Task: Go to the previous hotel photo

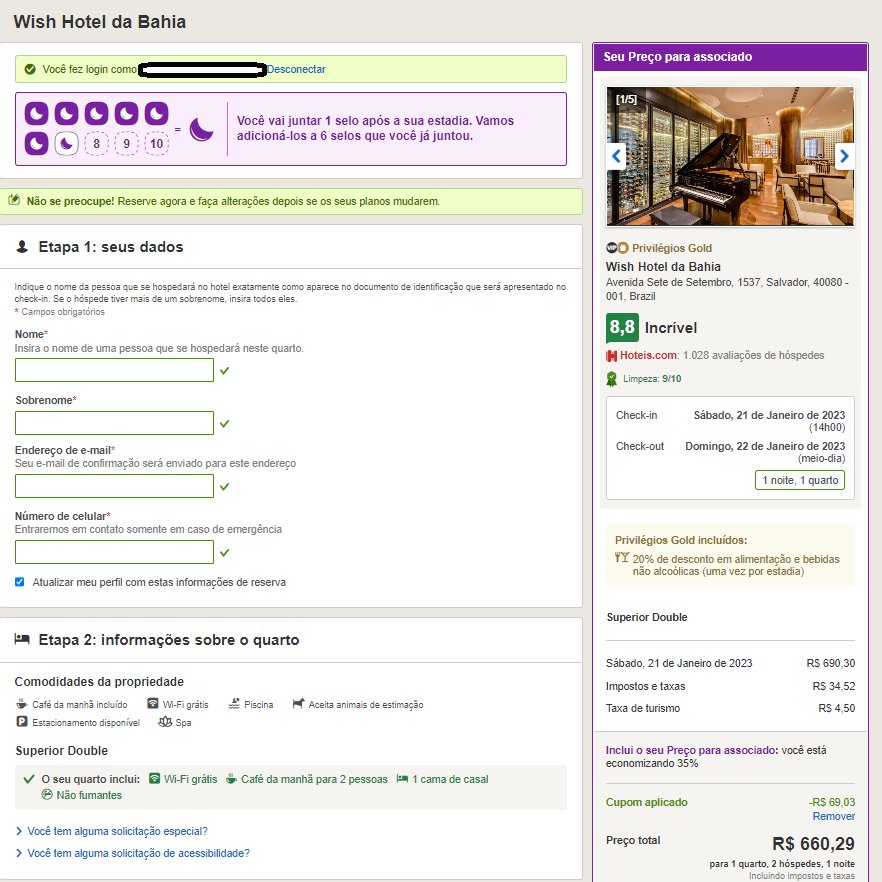Action: tap(616, 156)
